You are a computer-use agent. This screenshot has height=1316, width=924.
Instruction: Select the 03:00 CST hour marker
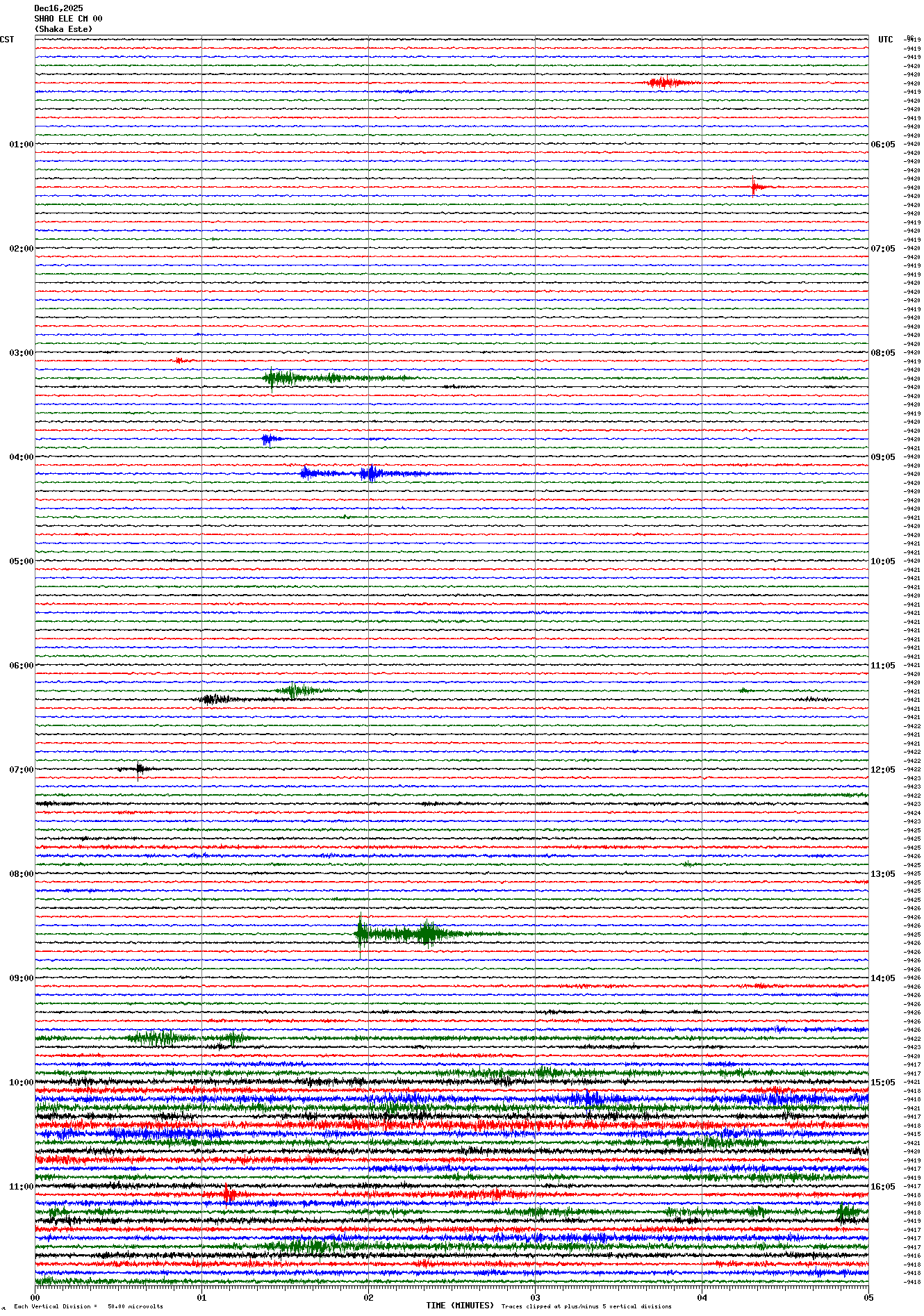tap(21, 353)
